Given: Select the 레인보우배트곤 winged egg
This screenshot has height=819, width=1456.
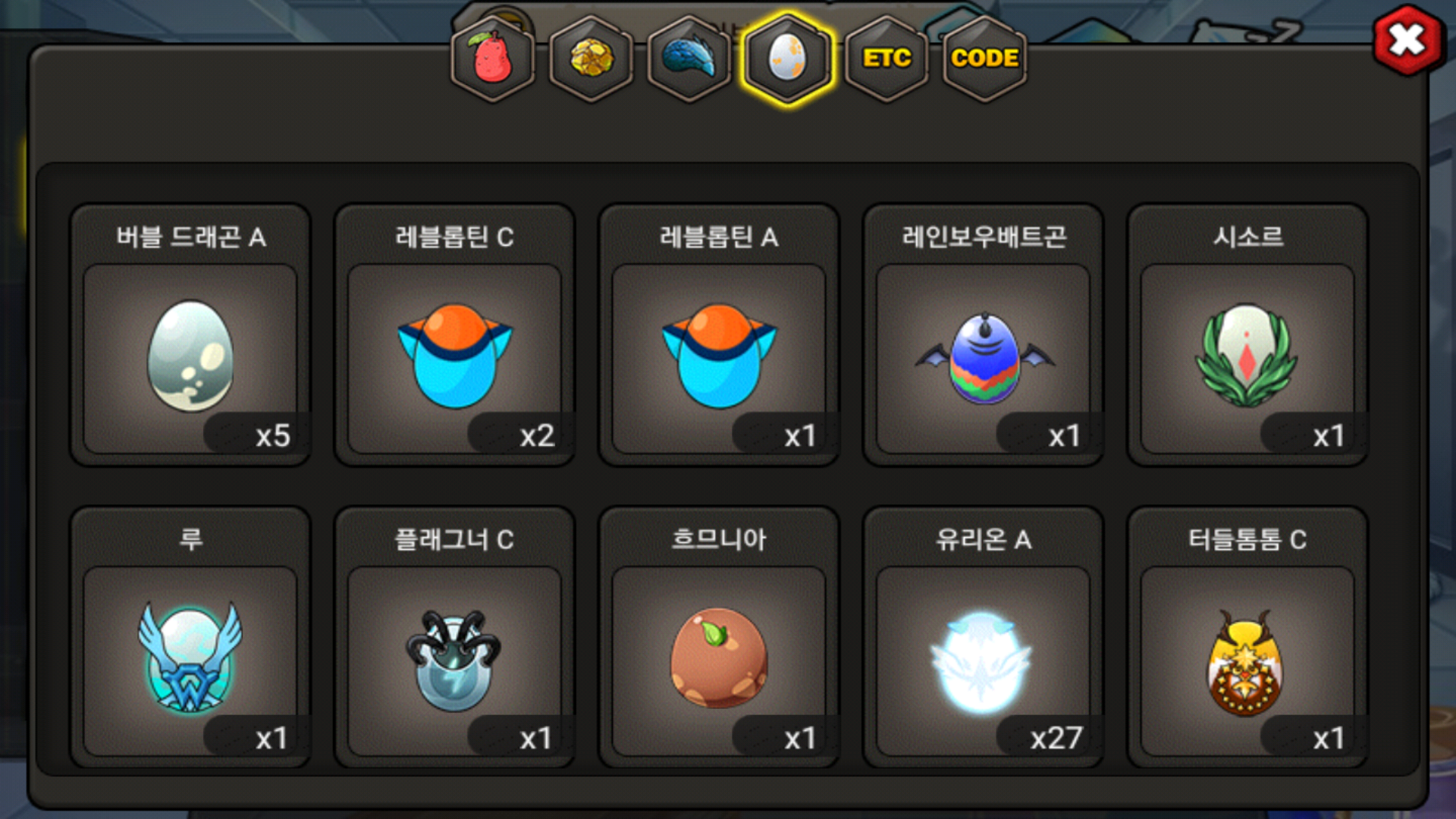Looking at the screenshot, I should (983, 334).
